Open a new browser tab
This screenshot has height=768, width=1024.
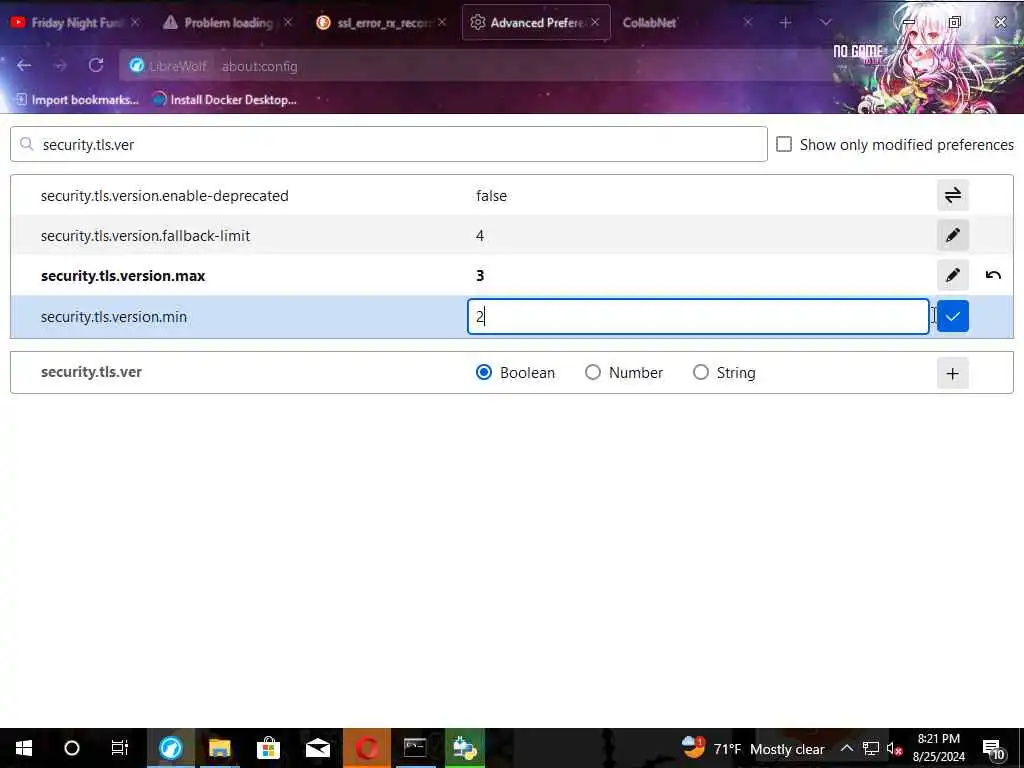pyautogui.click(x=785, y=22)
